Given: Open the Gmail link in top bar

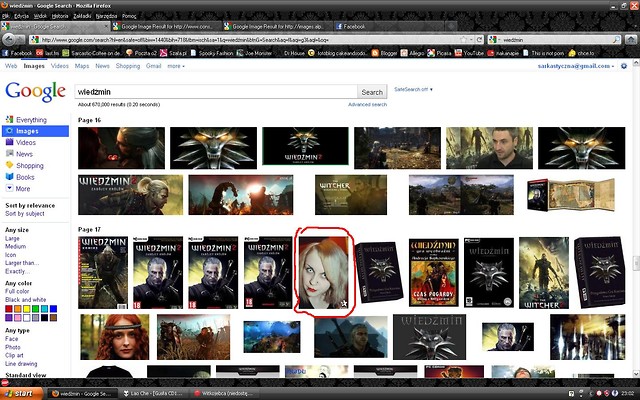Looking at the screenshot, I should coord(153,66).
